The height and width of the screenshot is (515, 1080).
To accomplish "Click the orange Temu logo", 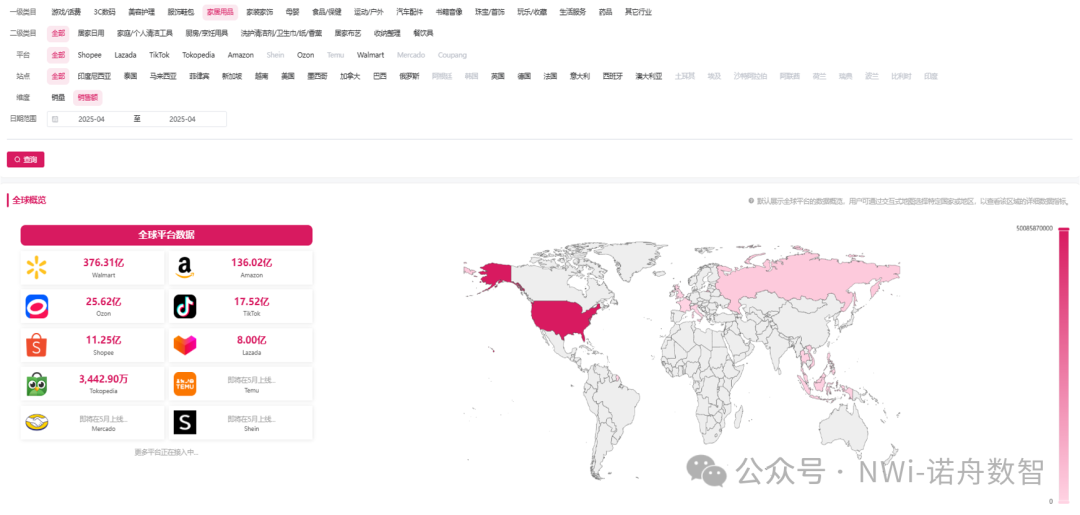I will (185, 384).
